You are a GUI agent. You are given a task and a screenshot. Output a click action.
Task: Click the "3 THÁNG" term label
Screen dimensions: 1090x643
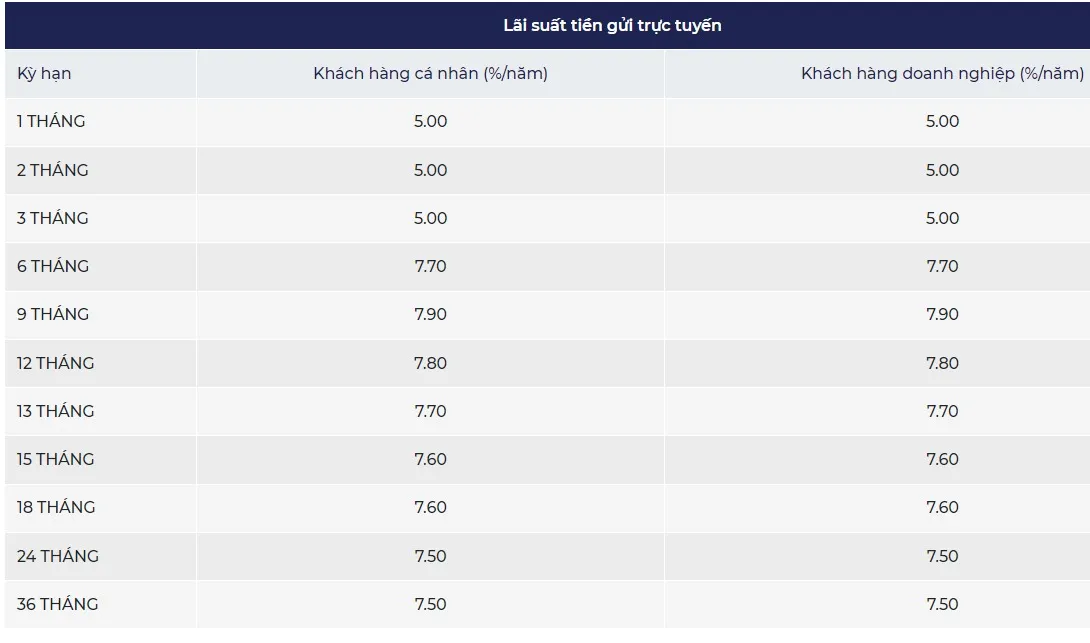coord(52,218)
